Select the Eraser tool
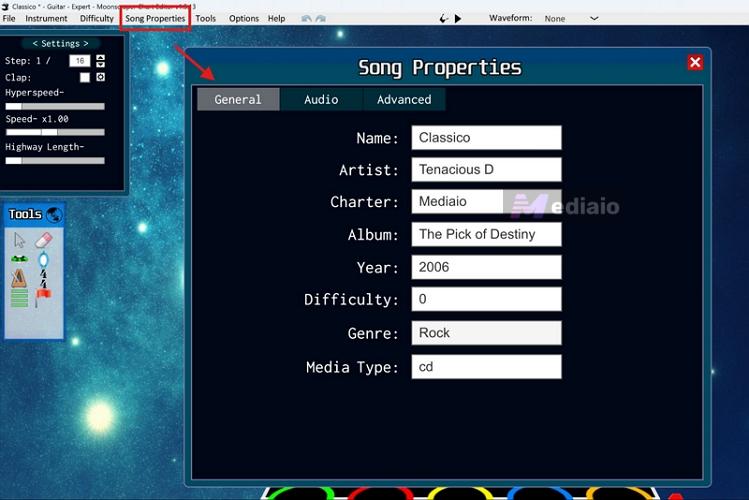Image resolution: width=749 pixels, height=500 pixels. tap(43, 240)
